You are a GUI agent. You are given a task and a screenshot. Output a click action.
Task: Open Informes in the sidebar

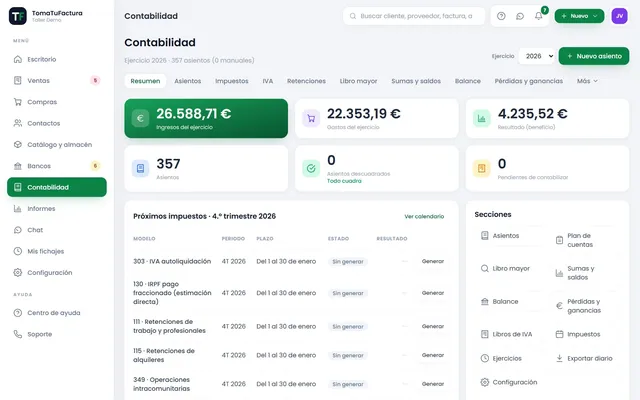[57, 209]
